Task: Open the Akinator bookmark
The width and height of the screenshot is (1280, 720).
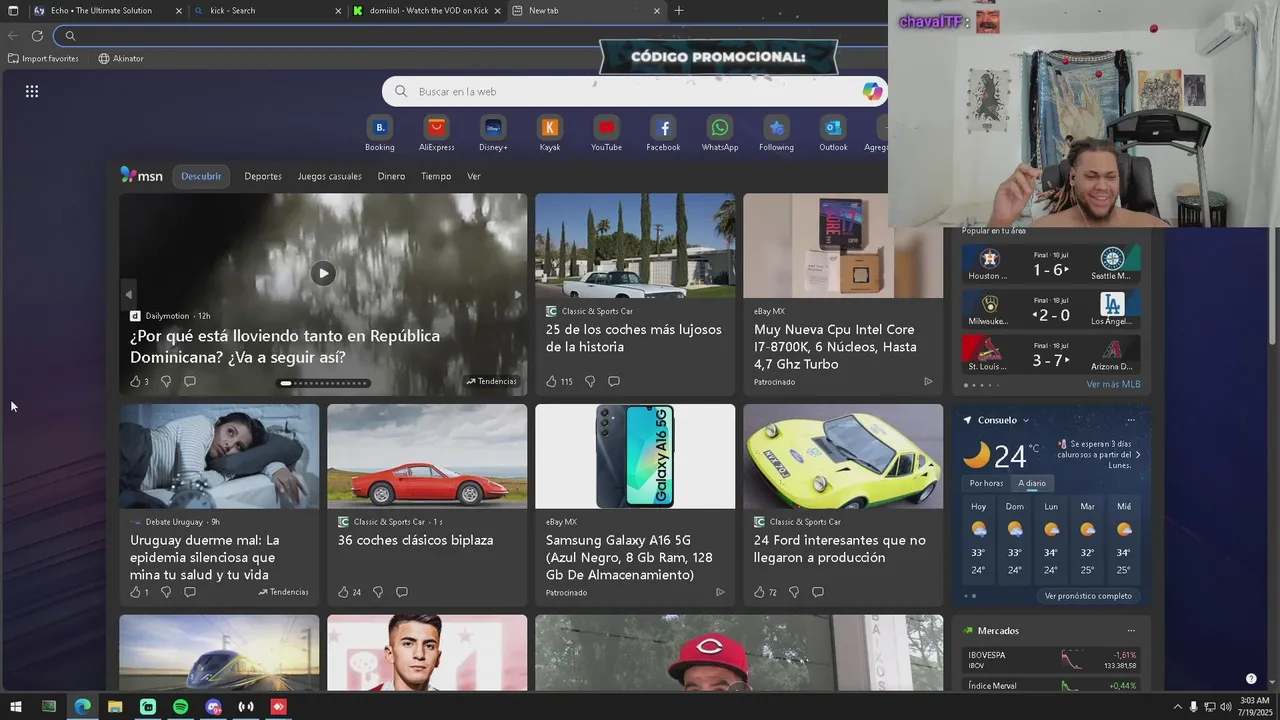Action: pyautogui.click(x=121, y=59)
